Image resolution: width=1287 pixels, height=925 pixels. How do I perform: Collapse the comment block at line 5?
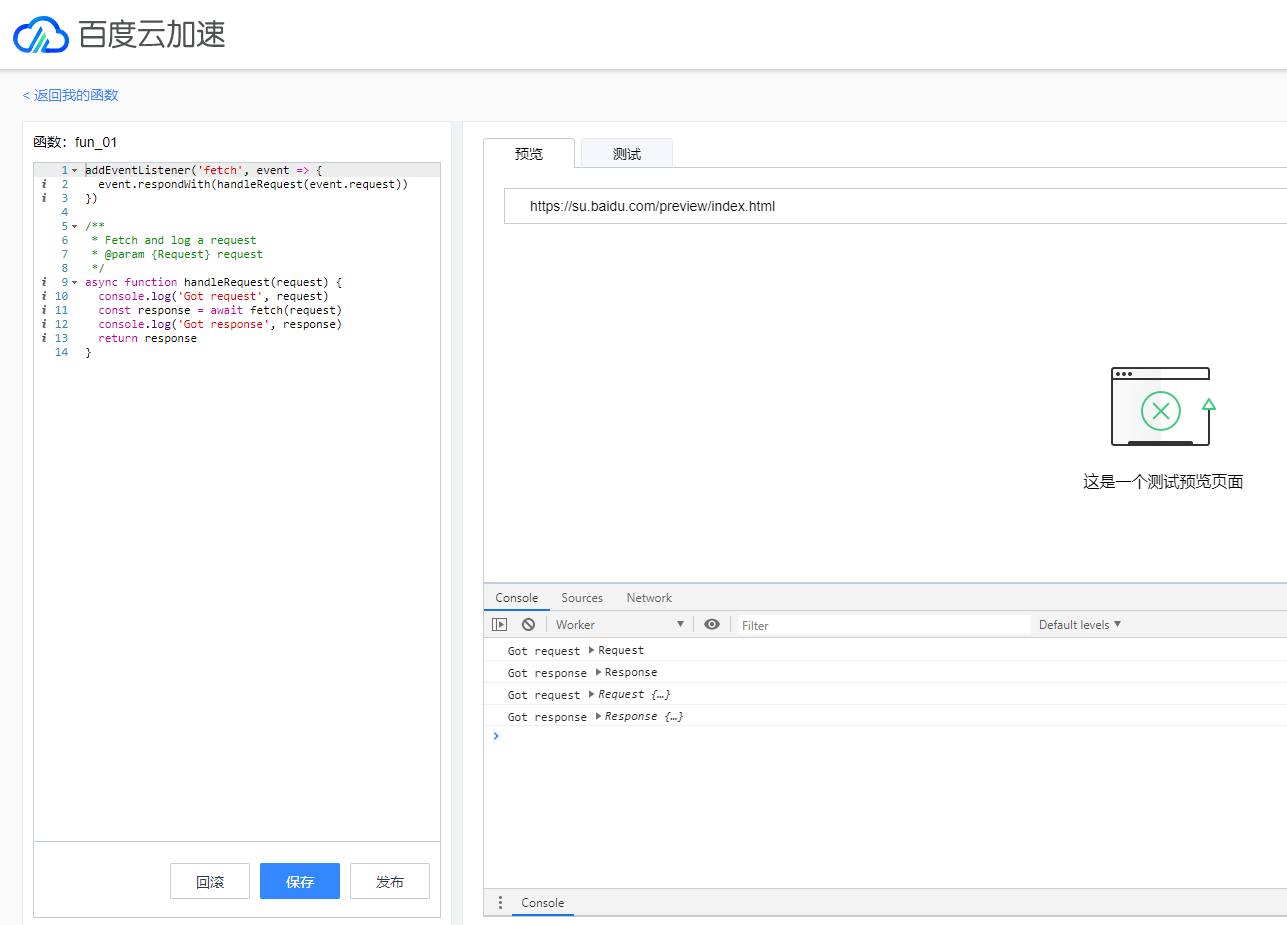75,227
